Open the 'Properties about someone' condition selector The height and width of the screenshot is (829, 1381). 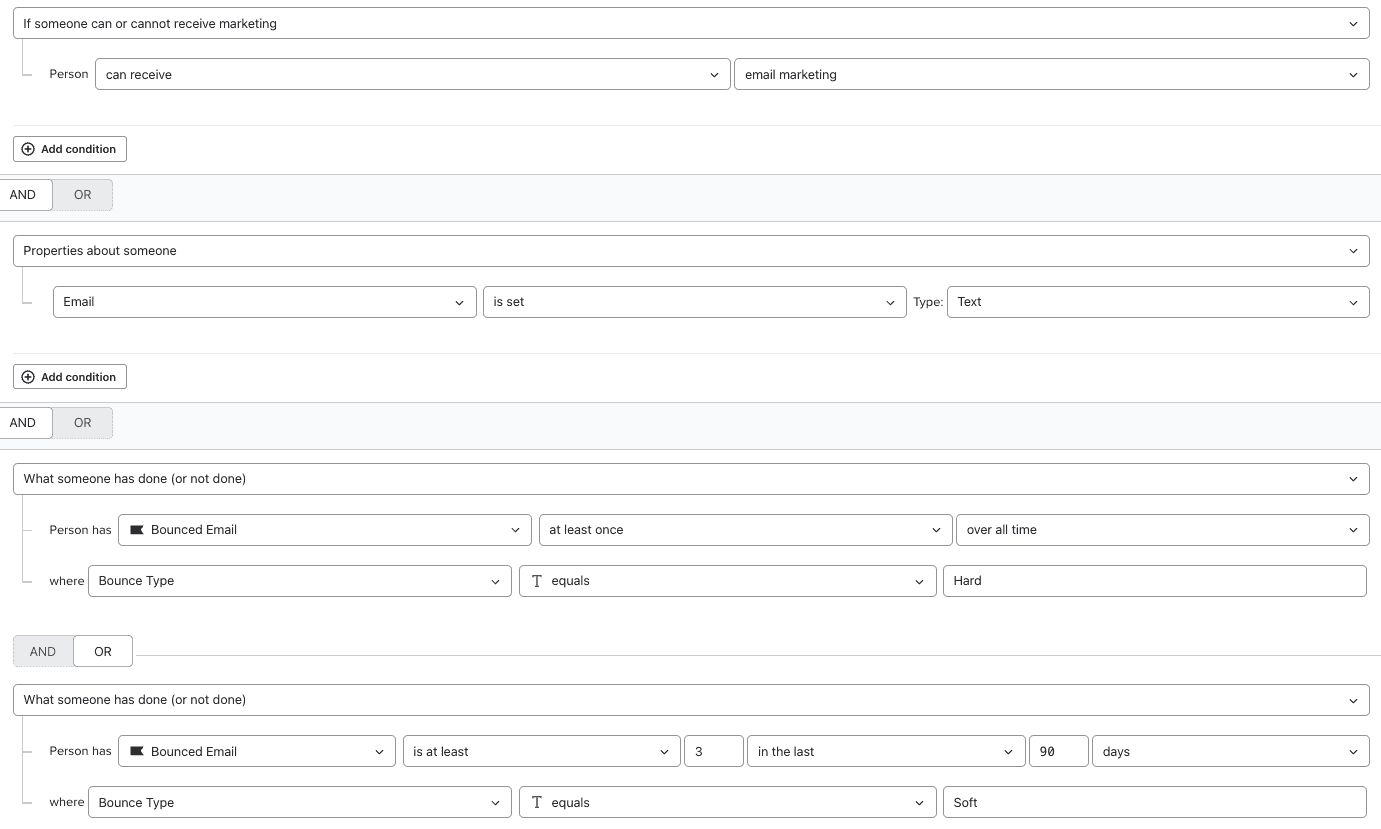click(x=690, y=251)
